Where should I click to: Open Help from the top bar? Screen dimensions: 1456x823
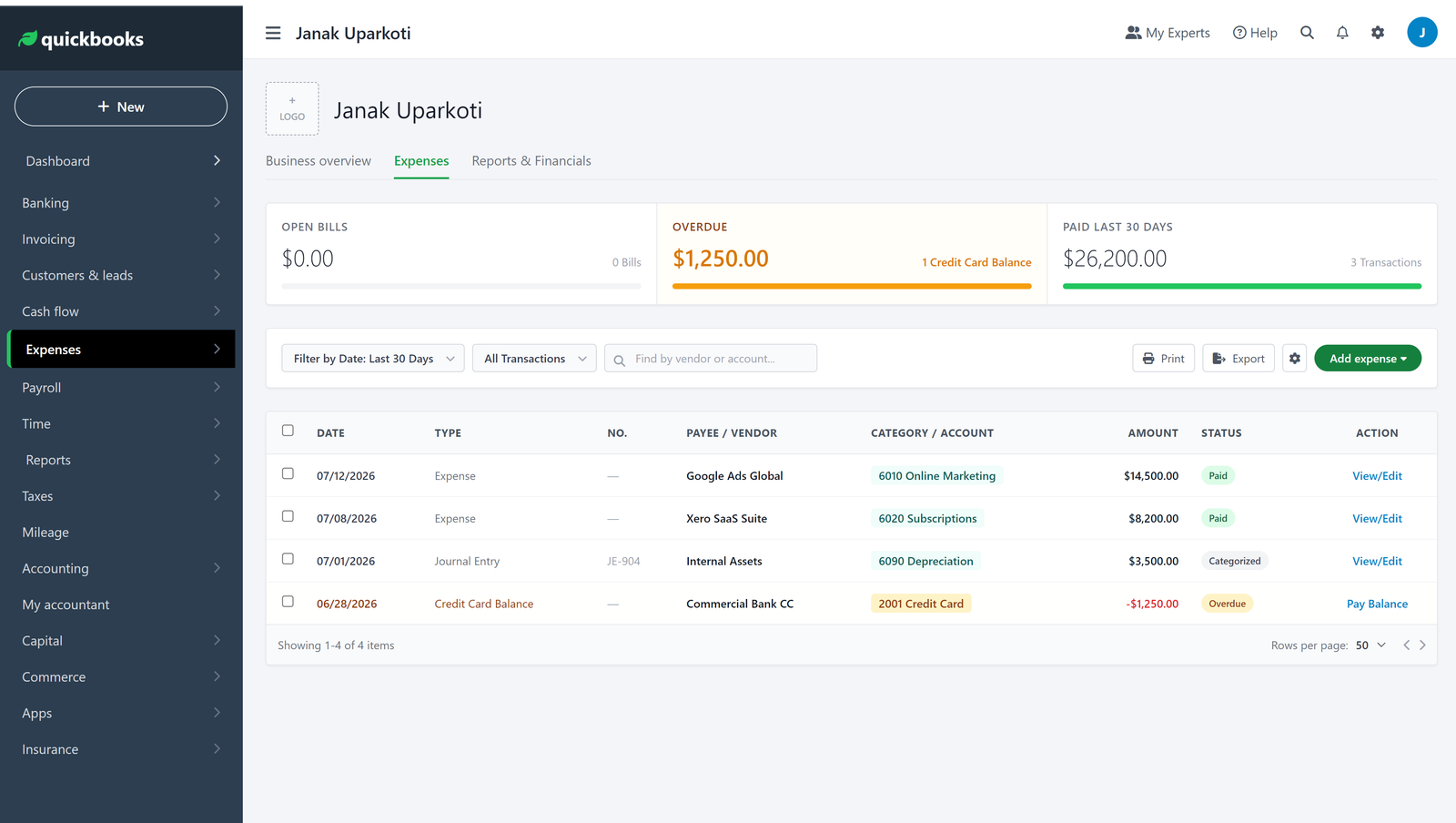(x=1255, y=33)
